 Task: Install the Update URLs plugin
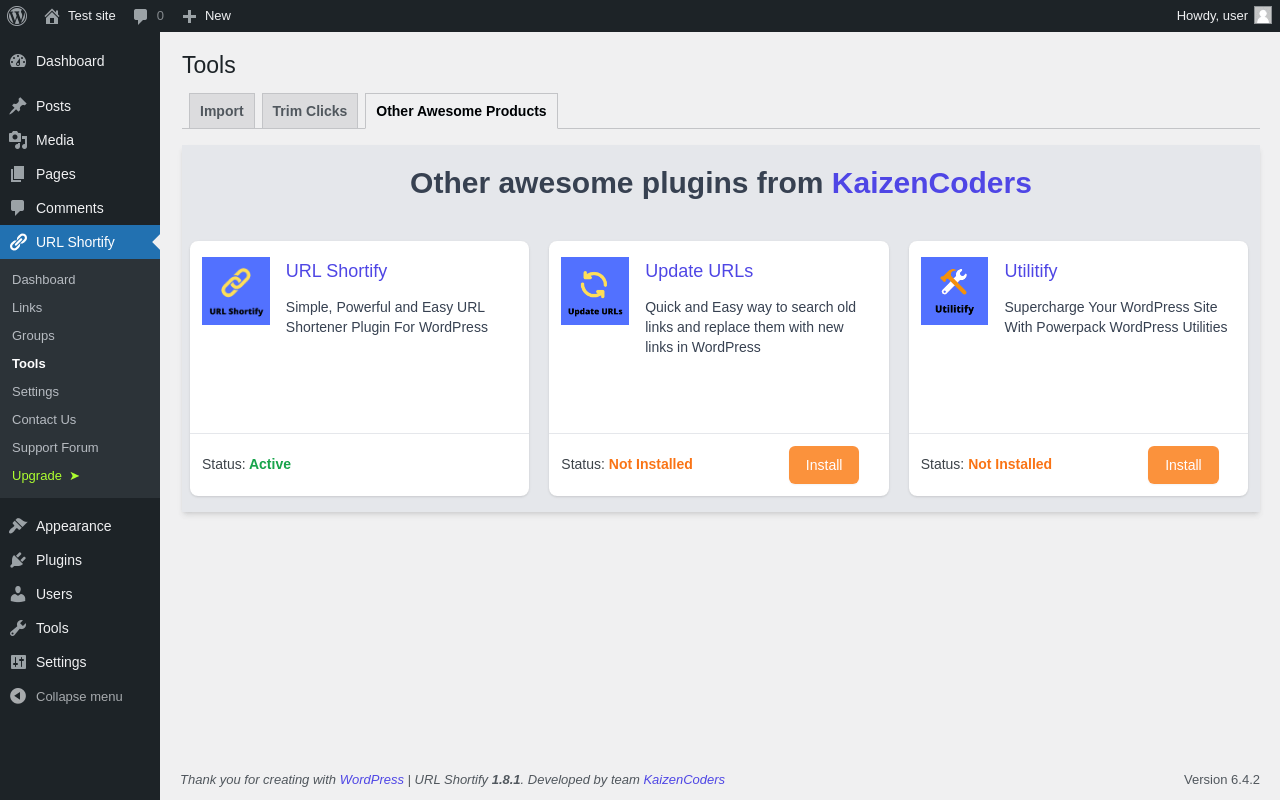point(824,465)
